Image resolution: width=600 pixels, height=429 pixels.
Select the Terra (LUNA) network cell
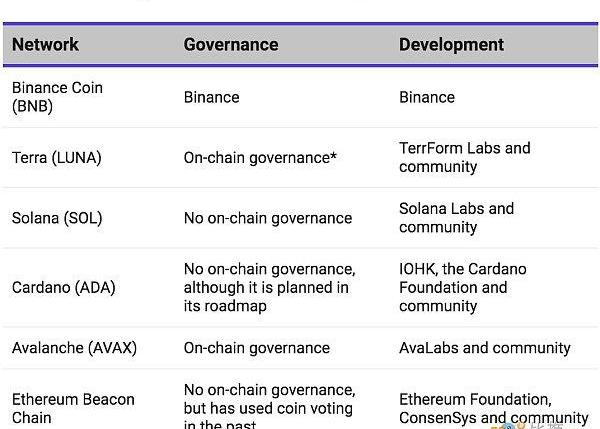tap(57, 158)
